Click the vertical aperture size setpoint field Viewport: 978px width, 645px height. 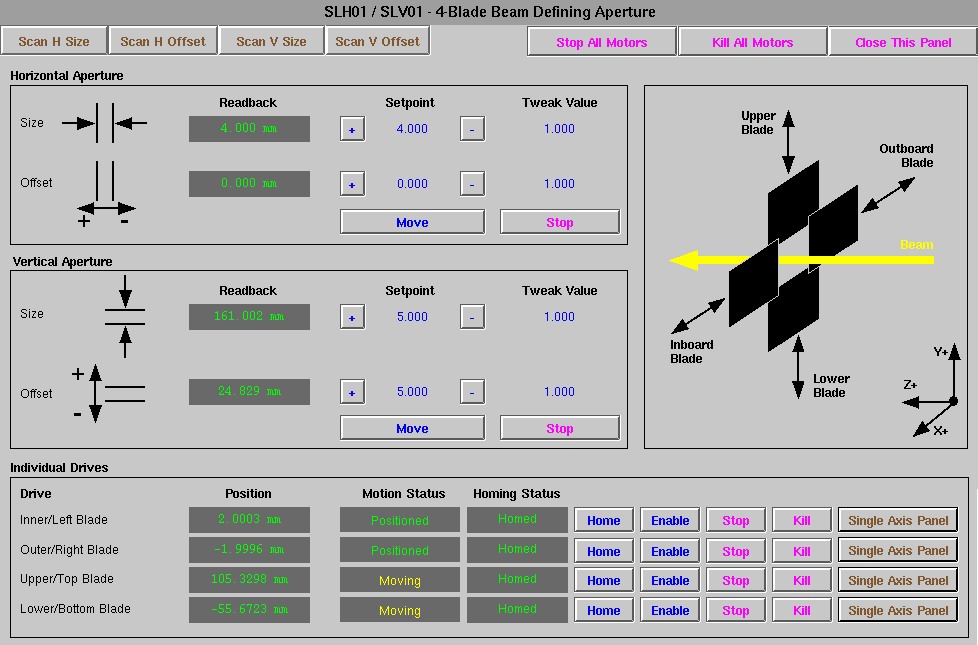[x=412, y=316]
